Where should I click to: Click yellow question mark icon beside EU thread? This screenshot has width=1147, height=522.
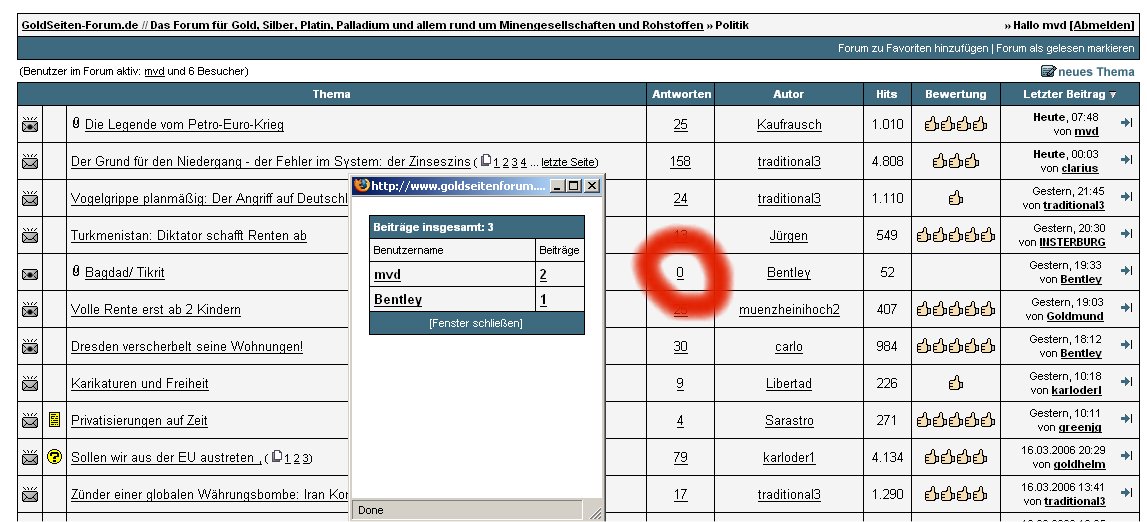(55, 457)
